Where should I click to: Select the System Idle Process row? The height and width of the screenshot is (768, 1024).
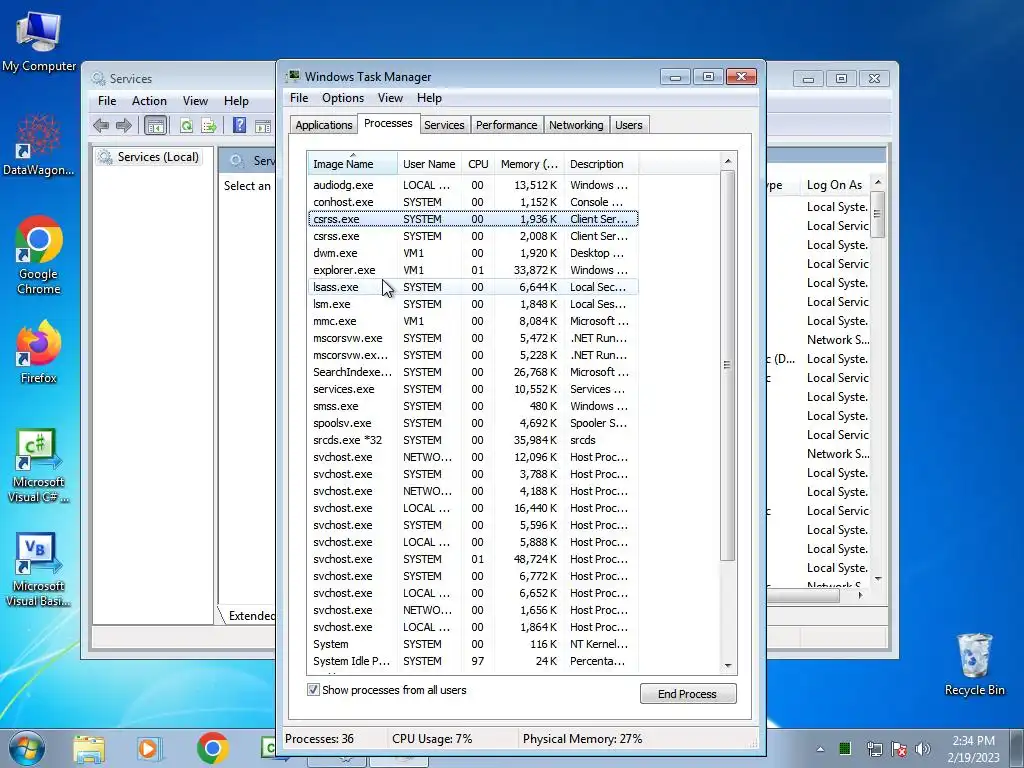pyautogui.click(x=473, y=661)
